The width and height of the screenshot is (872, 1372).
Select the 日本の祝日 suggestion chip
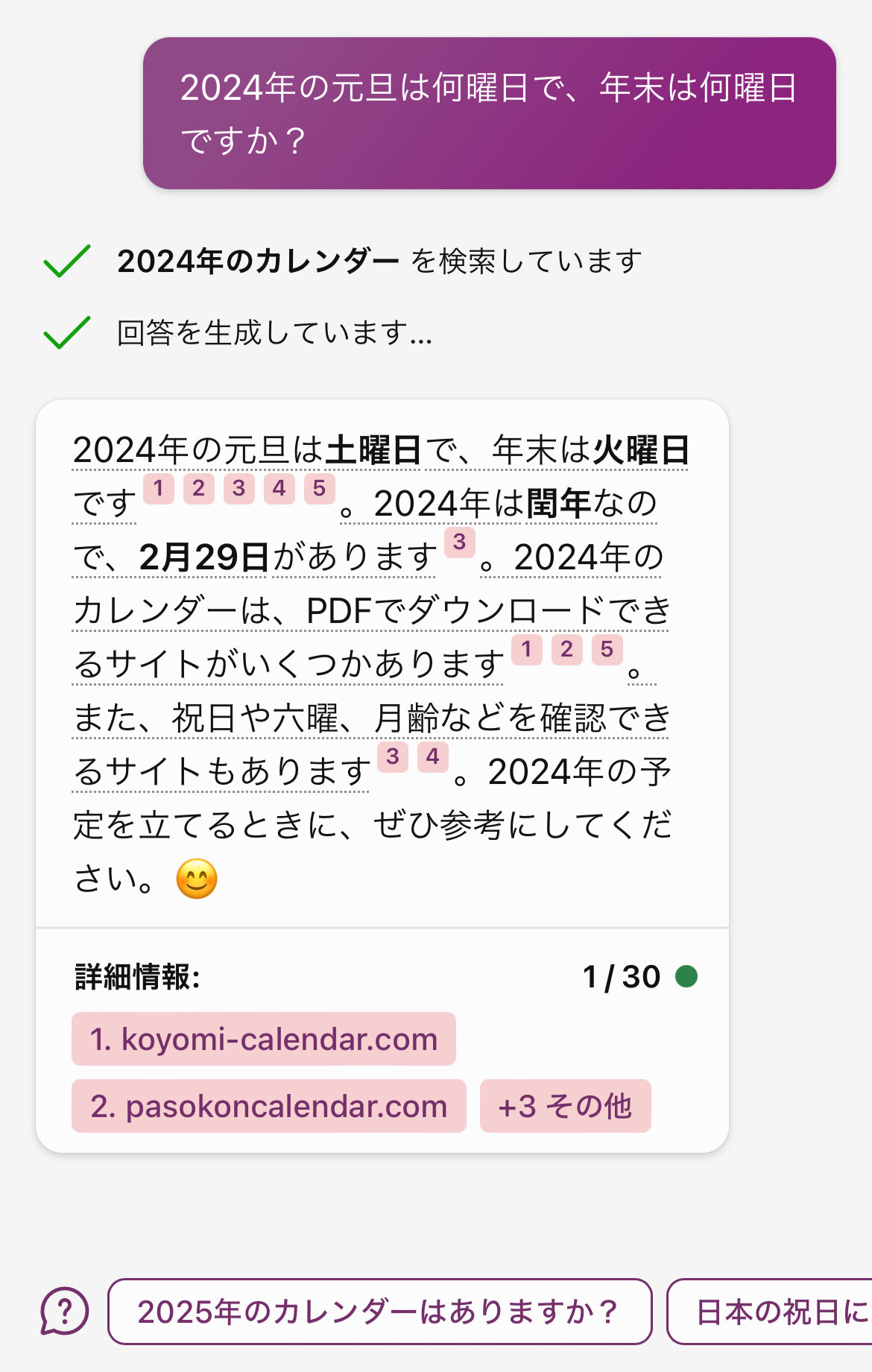click(775, 1312)
